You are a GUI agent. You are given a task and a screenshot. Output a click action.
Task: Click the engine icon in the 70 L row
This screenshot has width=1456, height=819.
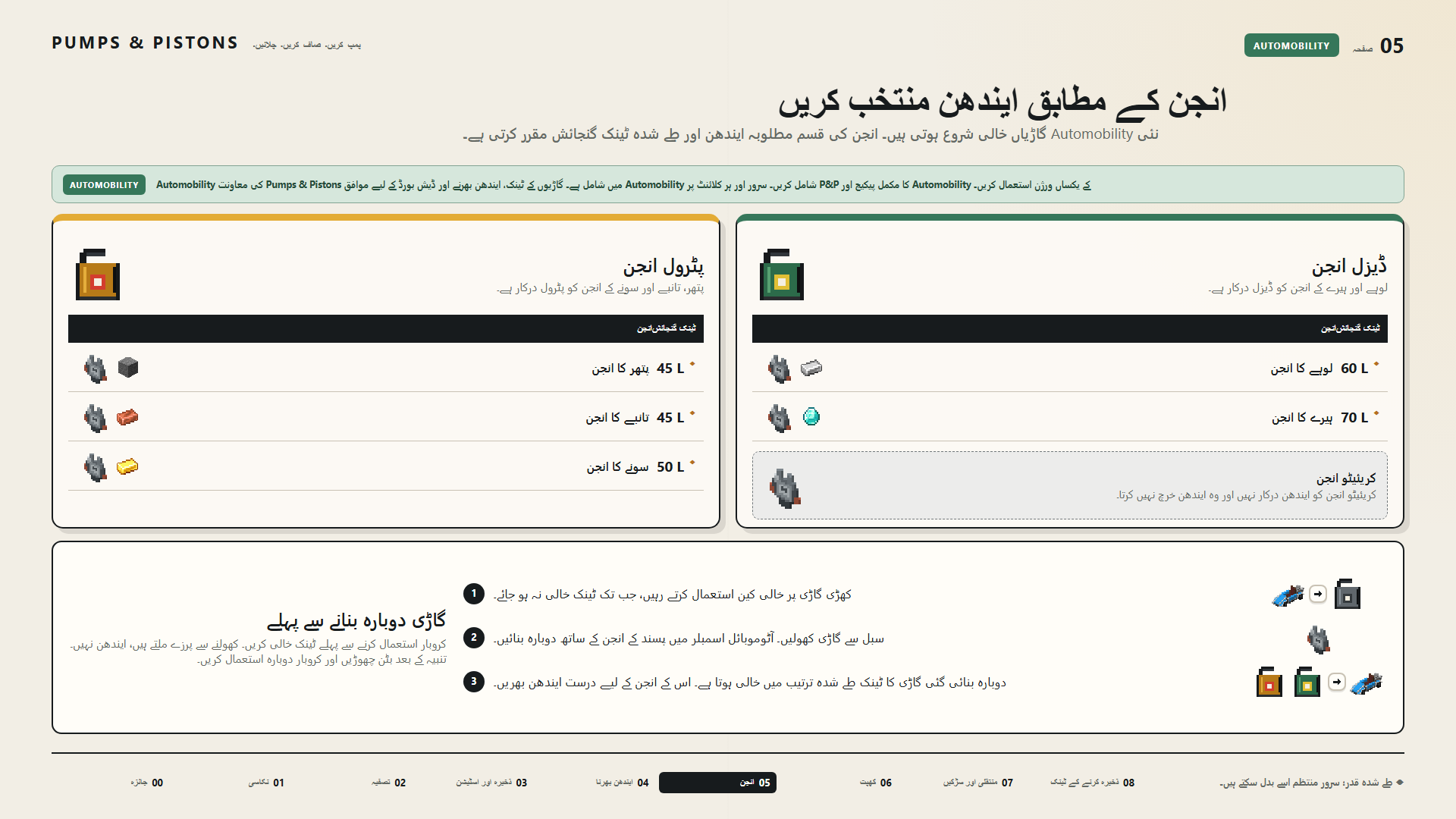[780, 418]
